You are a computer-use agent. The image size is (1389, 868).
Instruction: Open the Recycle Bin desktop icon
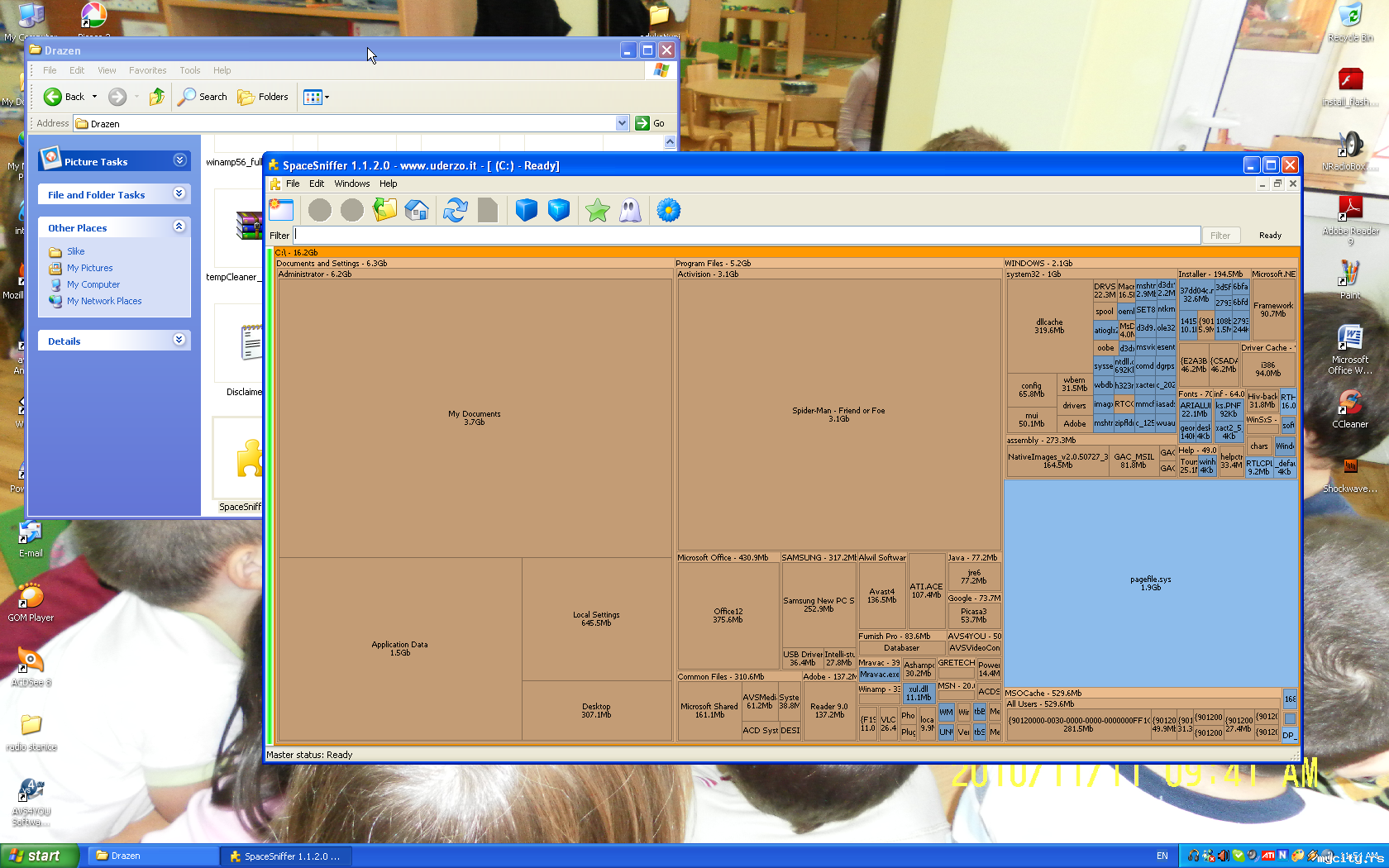[1350, 22]
